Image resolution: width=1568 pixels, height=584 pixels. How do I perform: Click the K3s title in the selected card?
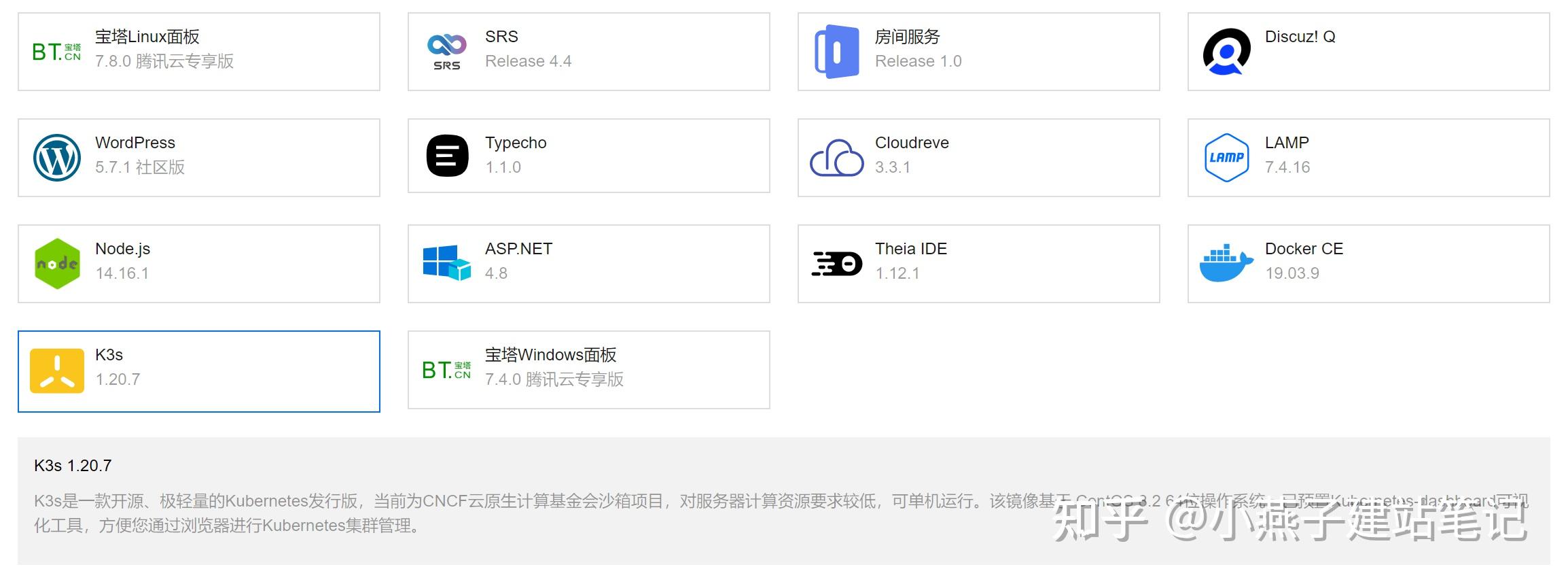(109, 355)
